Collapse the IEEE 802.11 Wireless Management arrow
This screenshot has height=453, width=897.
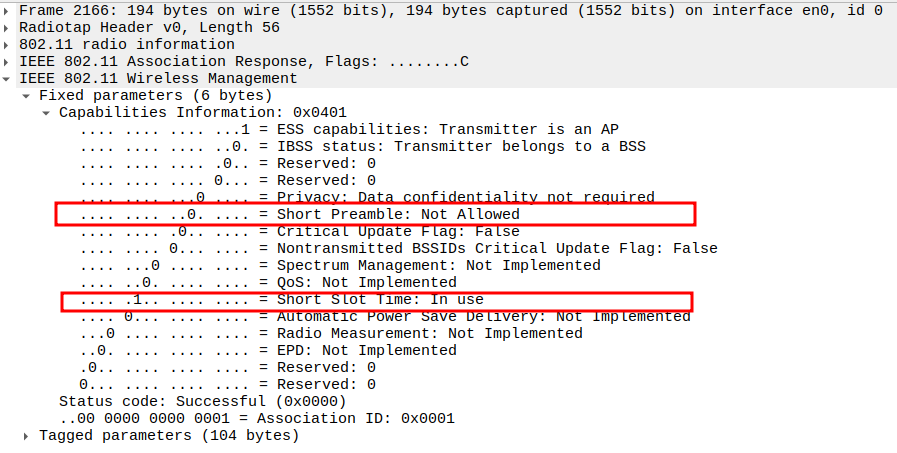pyautogui.click(x=9, y=78)
